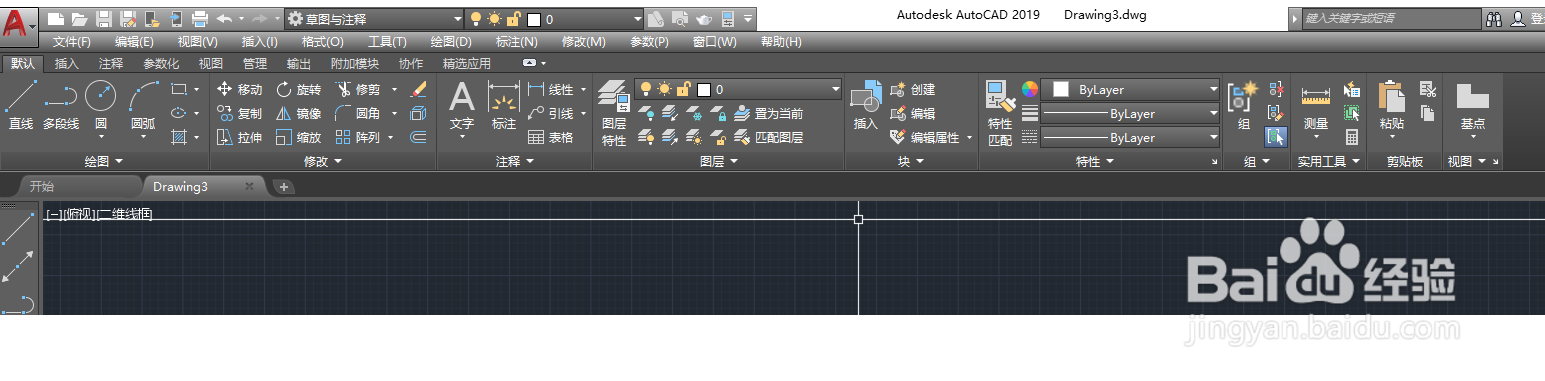
Task: Open the 标注(N) menu
Action: (x=517, y=42)
